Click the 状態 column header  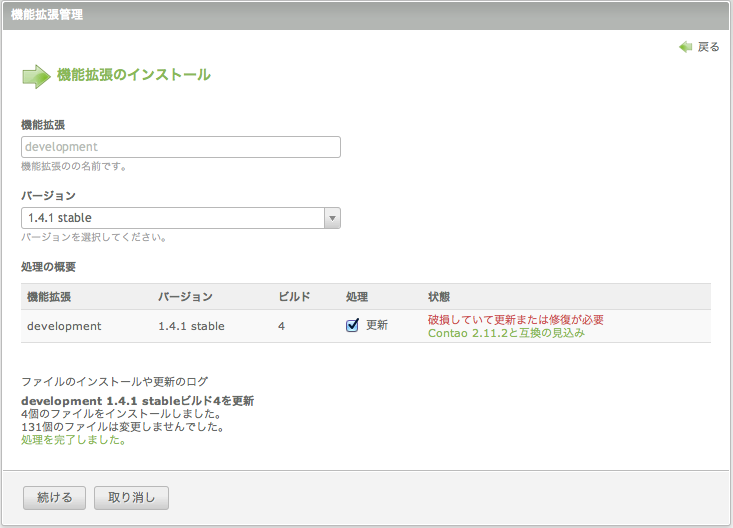(438, 297)
